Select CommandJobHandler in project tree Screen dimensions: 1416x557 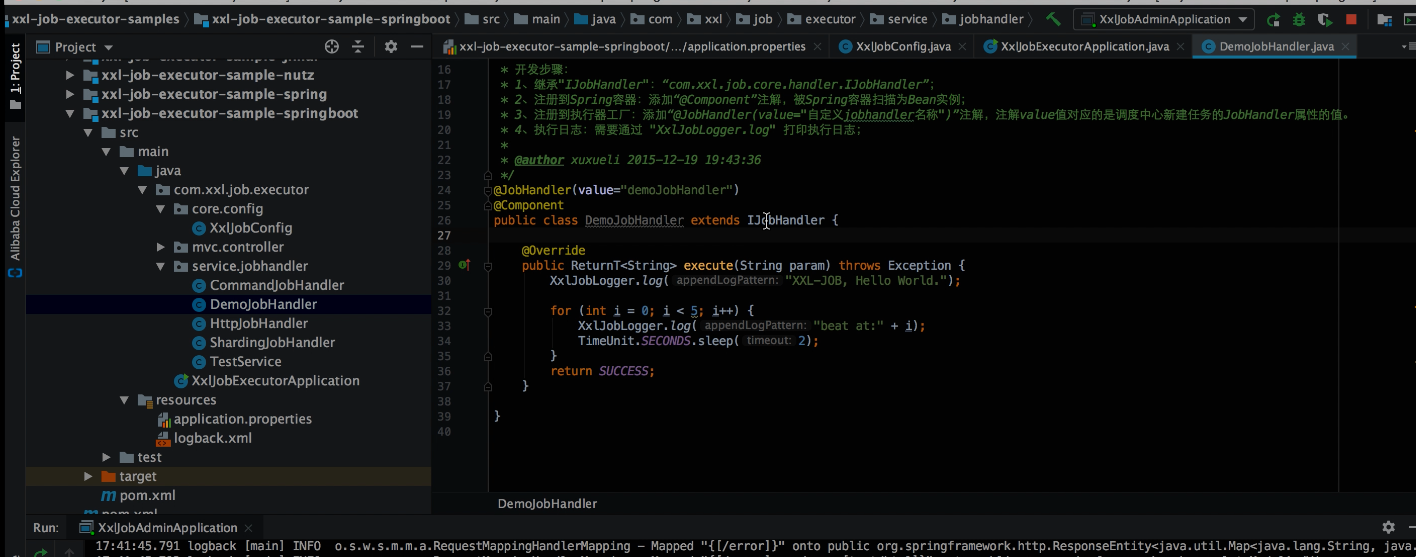tap(276, 285)
